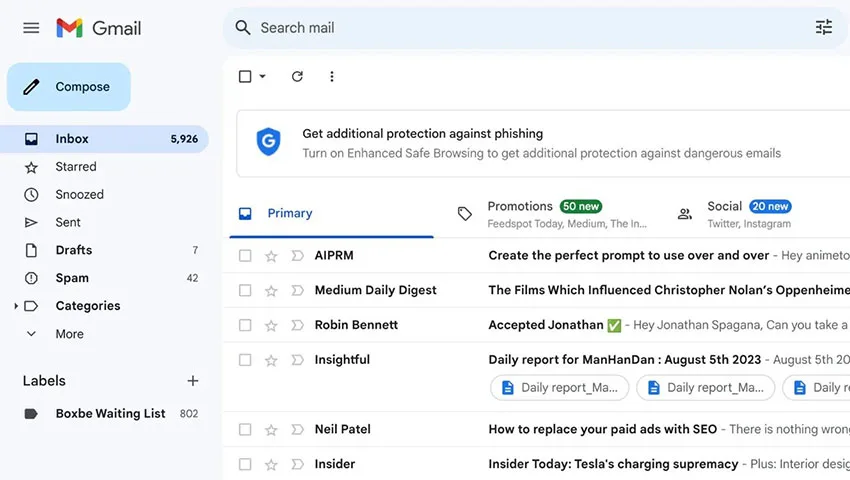This screenshot has width=850, height=480.
Task: Mark Robin Bennett email as important
Action: pos(297,325)
